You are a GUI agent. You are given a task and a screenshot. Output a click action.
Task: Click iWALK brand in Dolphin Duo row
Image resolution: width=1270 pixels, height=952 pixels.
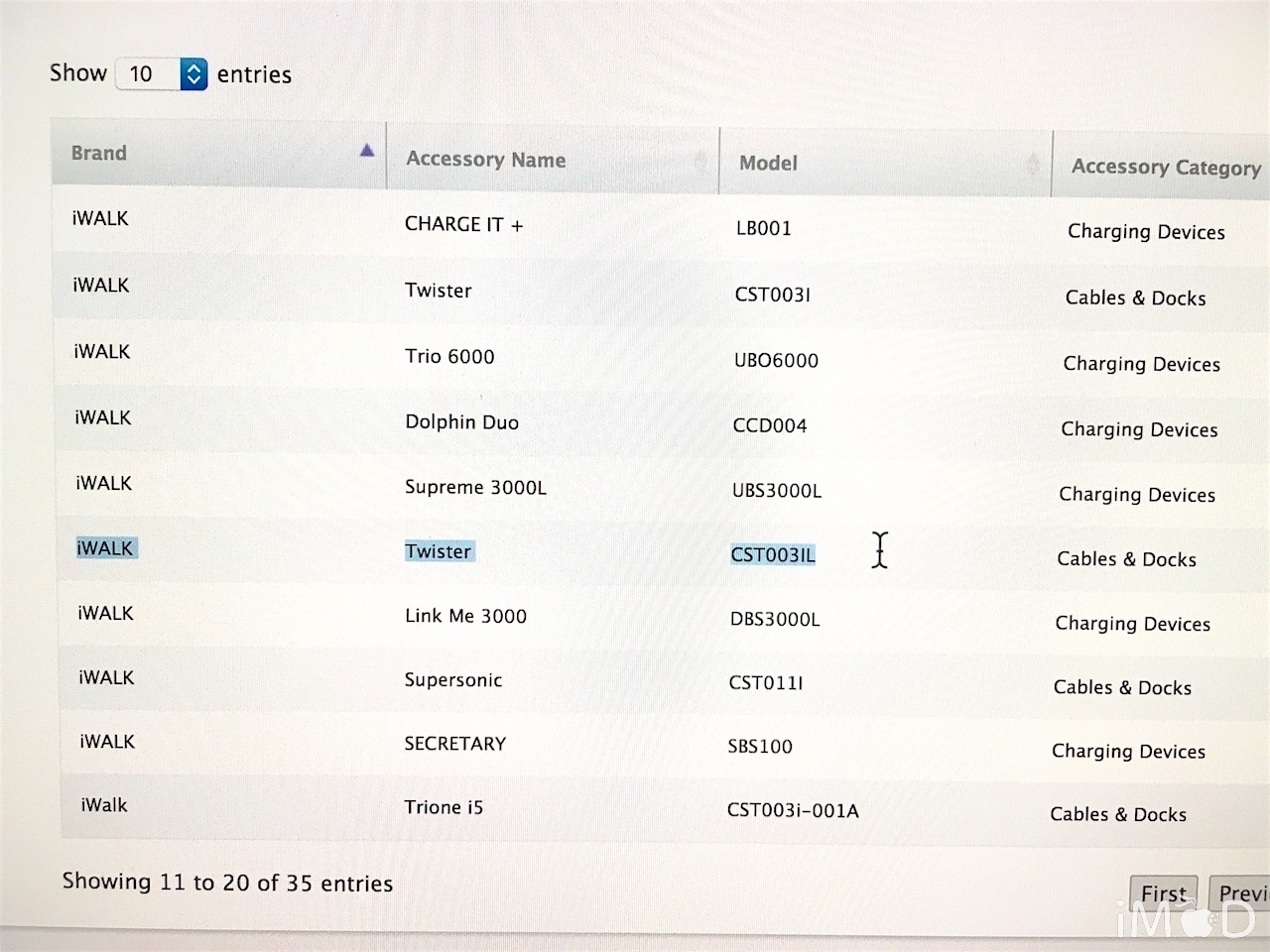[103, 417]
